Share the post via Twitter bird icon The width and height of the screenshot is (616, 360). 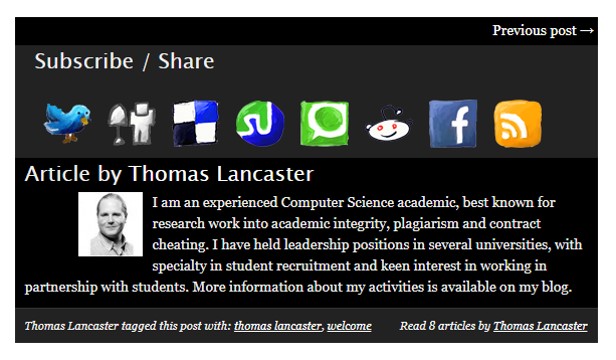tap(67, 123)
